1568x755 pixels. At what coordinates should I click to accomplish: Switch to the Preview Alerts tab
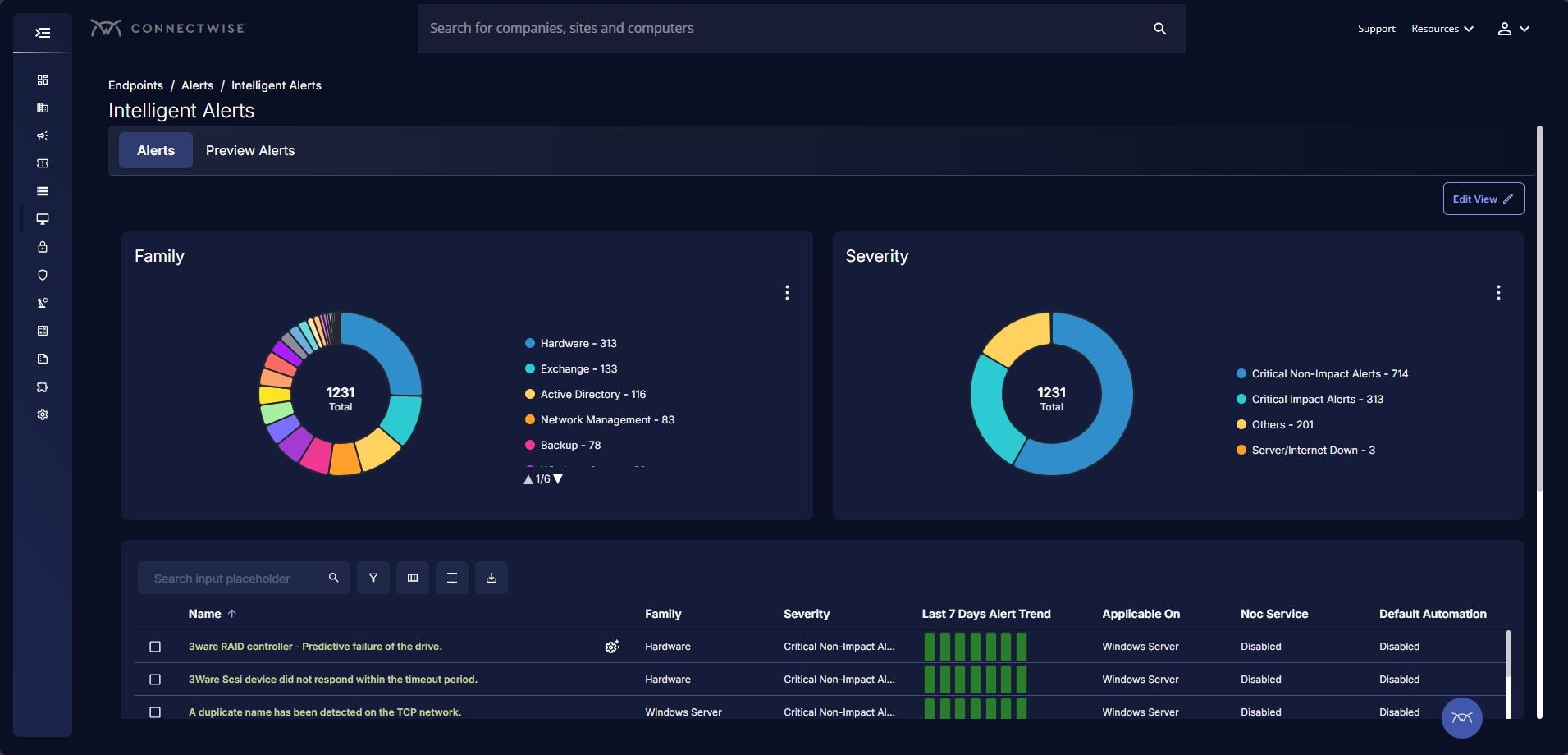250,151
